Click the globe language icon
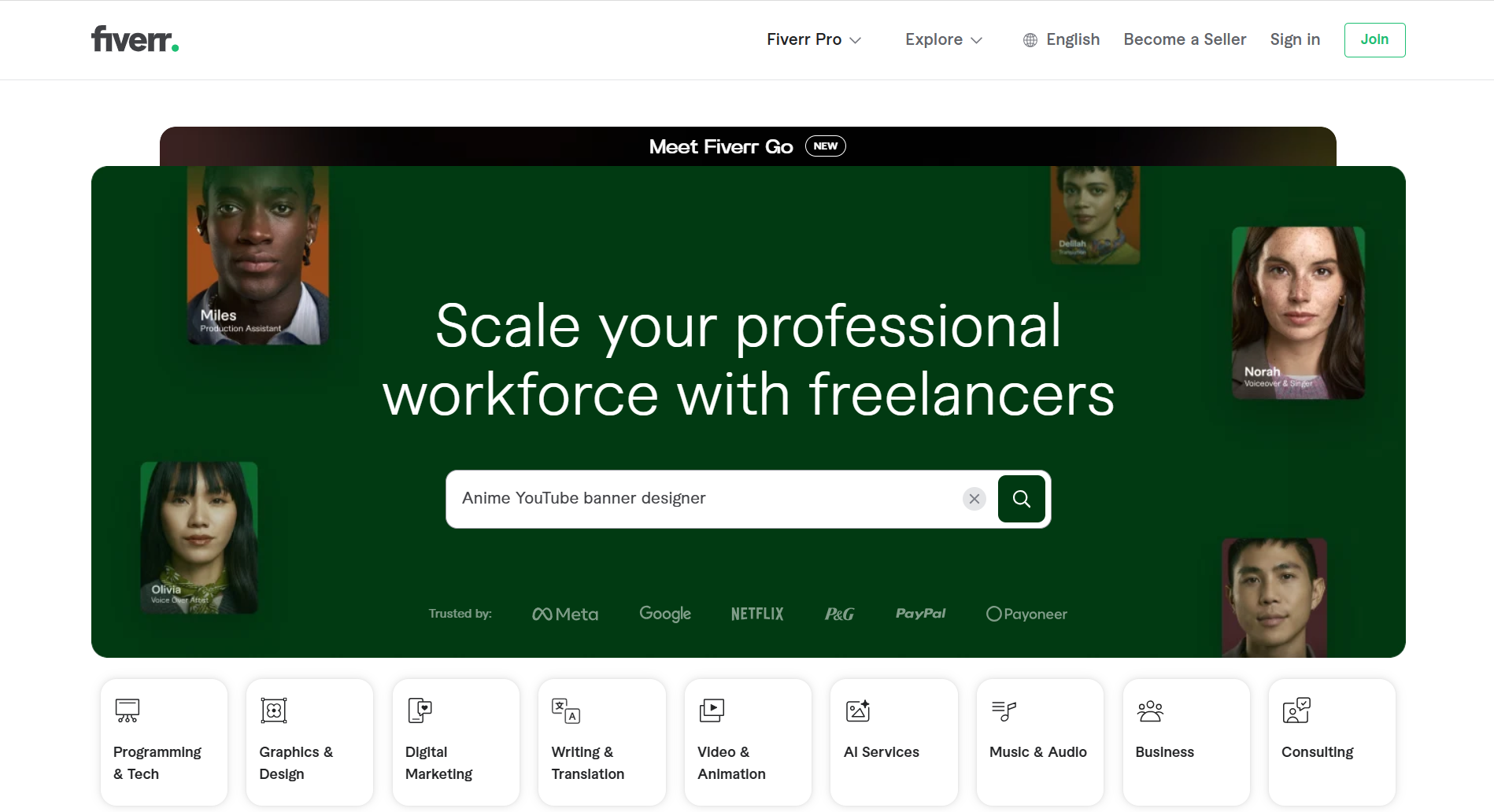This screenshot has height=812, width=1494. tap(1030, 40)
